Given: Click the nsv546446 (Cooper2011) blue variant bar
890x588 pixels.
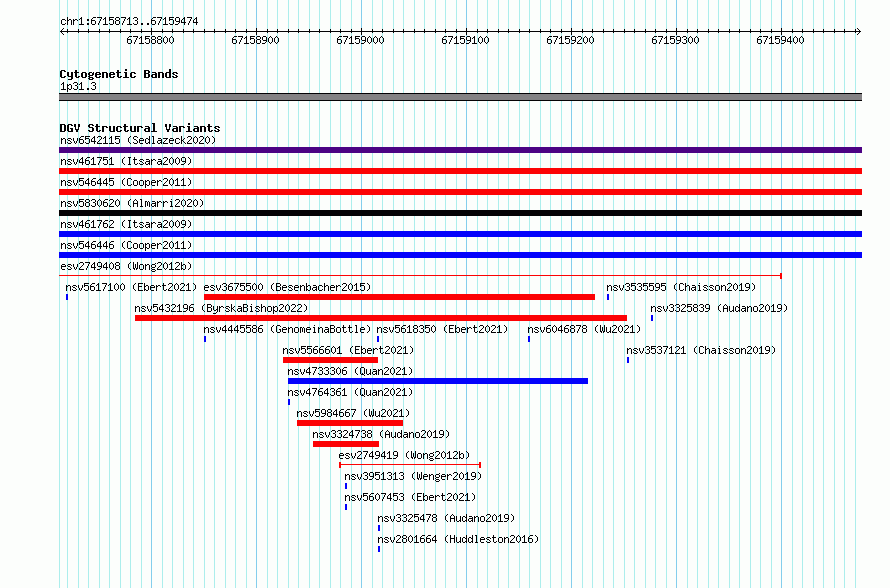Looking at the screenshot, I should (460, 255).
